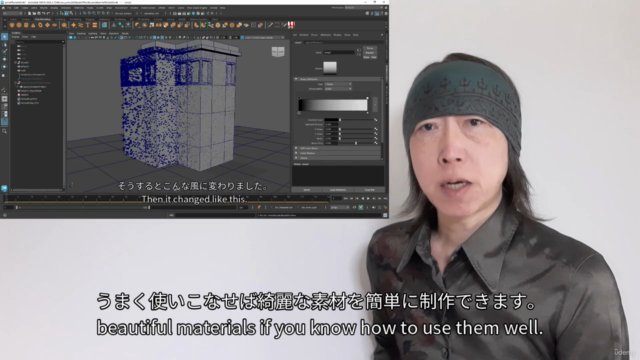Activate the Move tool in toolbox

4,59
